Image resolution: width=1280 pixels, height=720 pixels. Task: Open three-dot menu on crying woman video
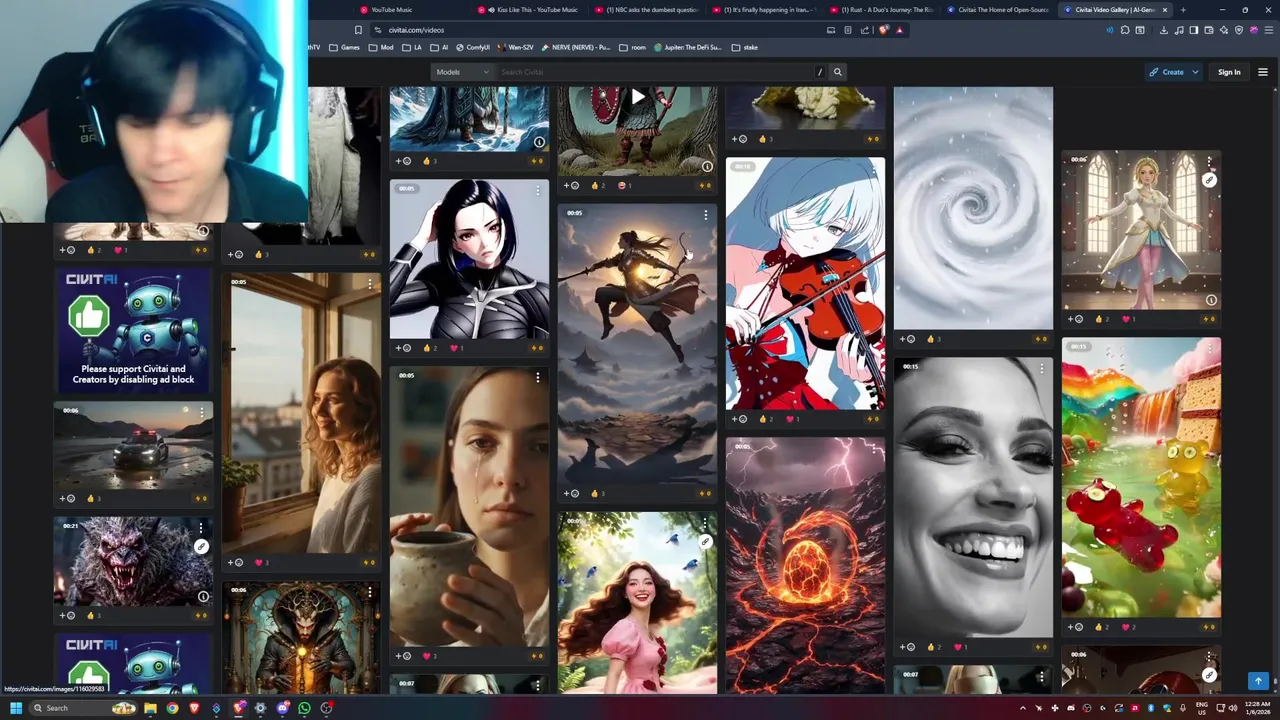537,377
